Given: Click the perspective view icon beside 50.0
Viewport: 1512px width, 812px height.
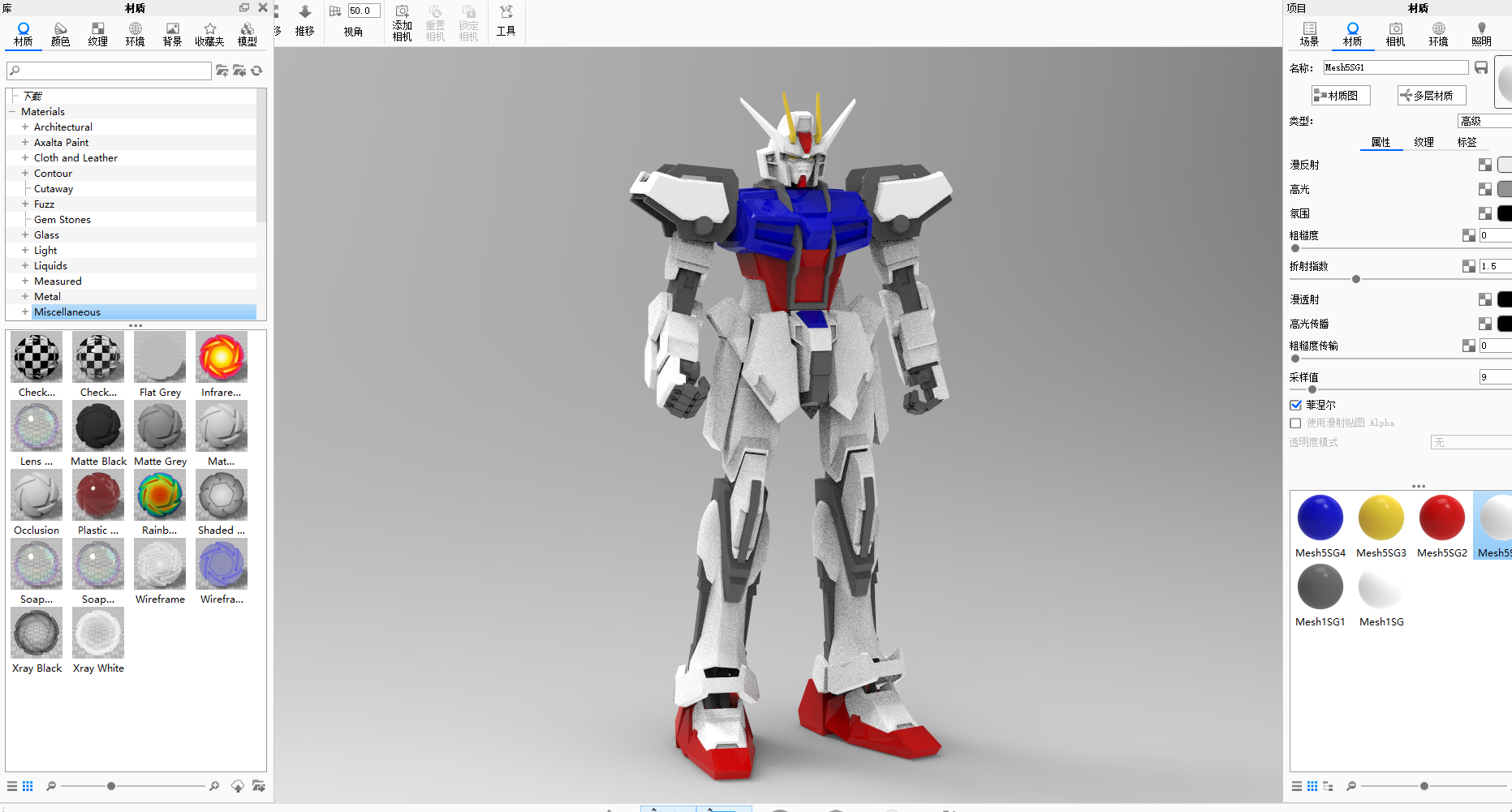Looking at the screenshot, I should (335, 11).
